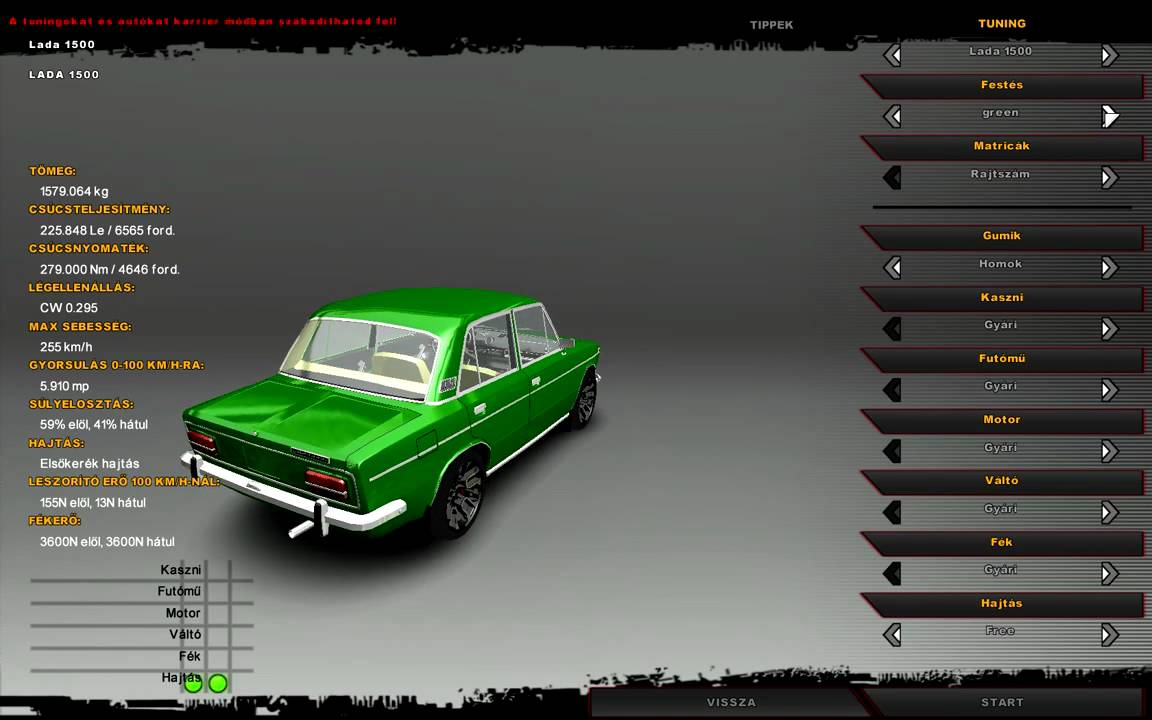Click left arrow next to Rajtszám decal
Viewport: 1152px width, 720px height.
pos(892,178)
